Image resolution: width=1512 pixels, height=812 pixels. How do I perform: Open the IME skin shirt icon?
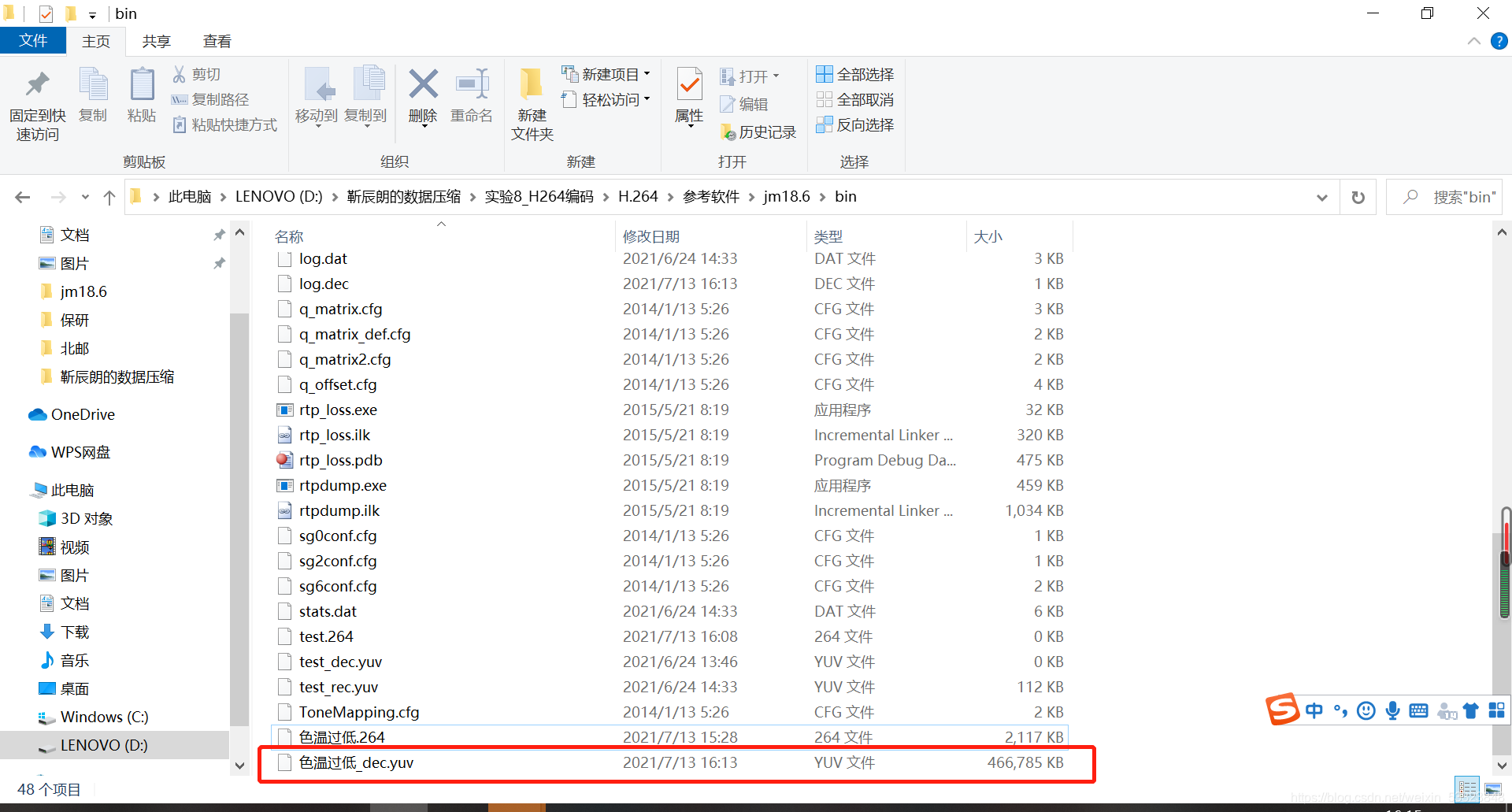pyautogui.click(x=1470, y=710)
